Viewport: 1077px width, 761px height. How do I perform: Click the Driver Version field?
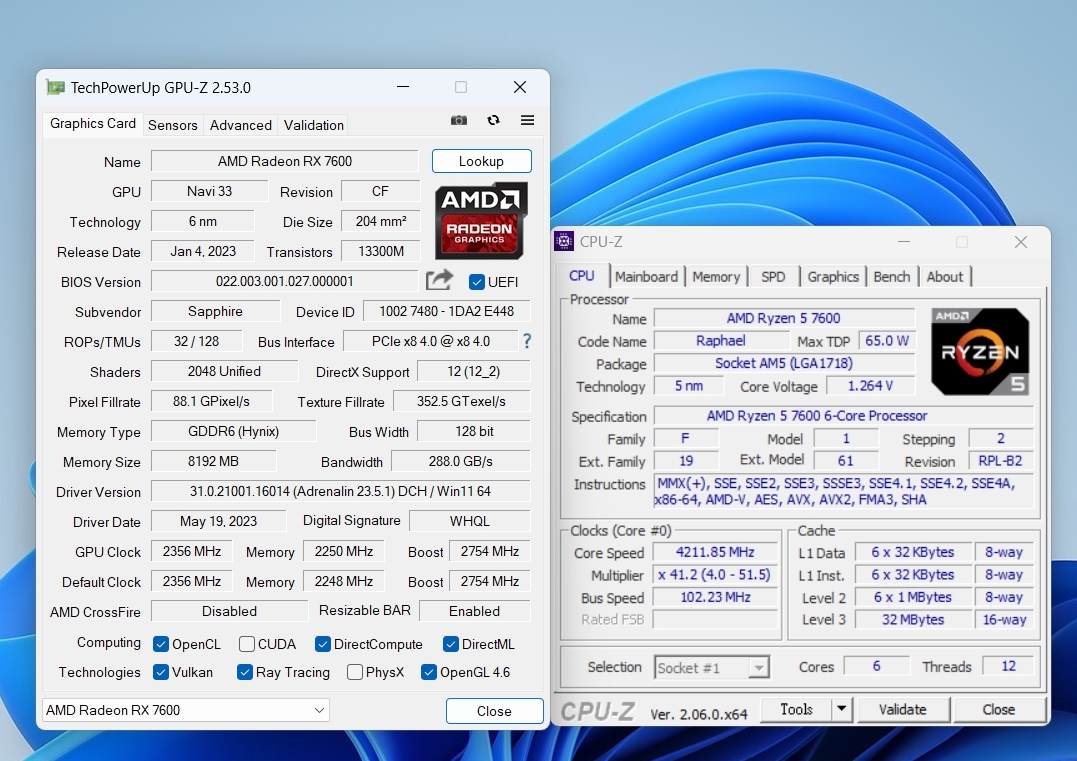(341, 492)
